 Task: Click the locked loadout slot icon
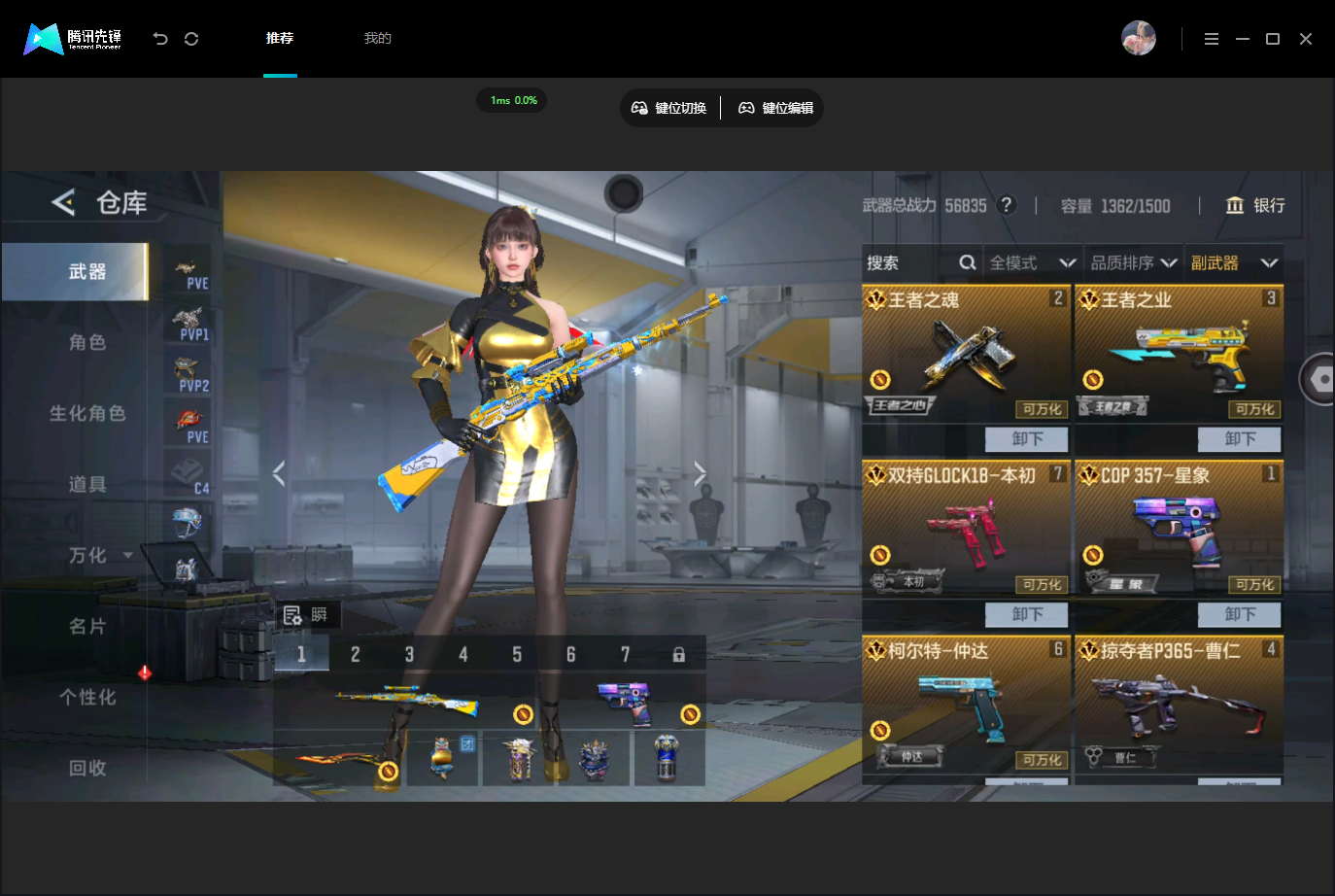[679, 654]
